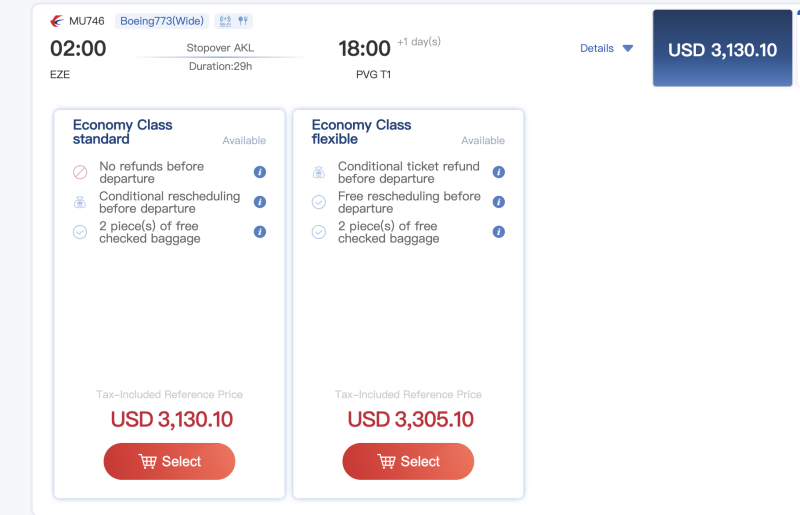Open info for standard conditional rescheduling
Viewport: 800px width, 515px height.
click(x=260, y=202)
